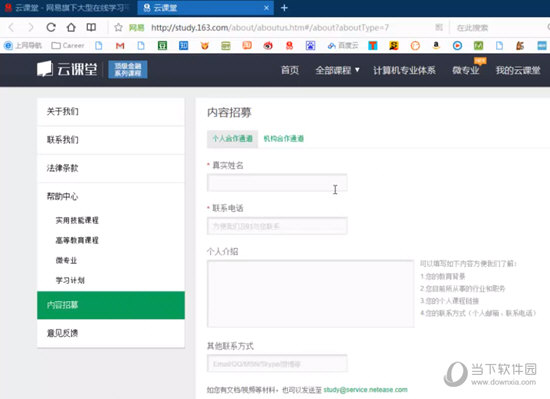Open the orange circle bookmark icon
550x399 pixels.
415,46
